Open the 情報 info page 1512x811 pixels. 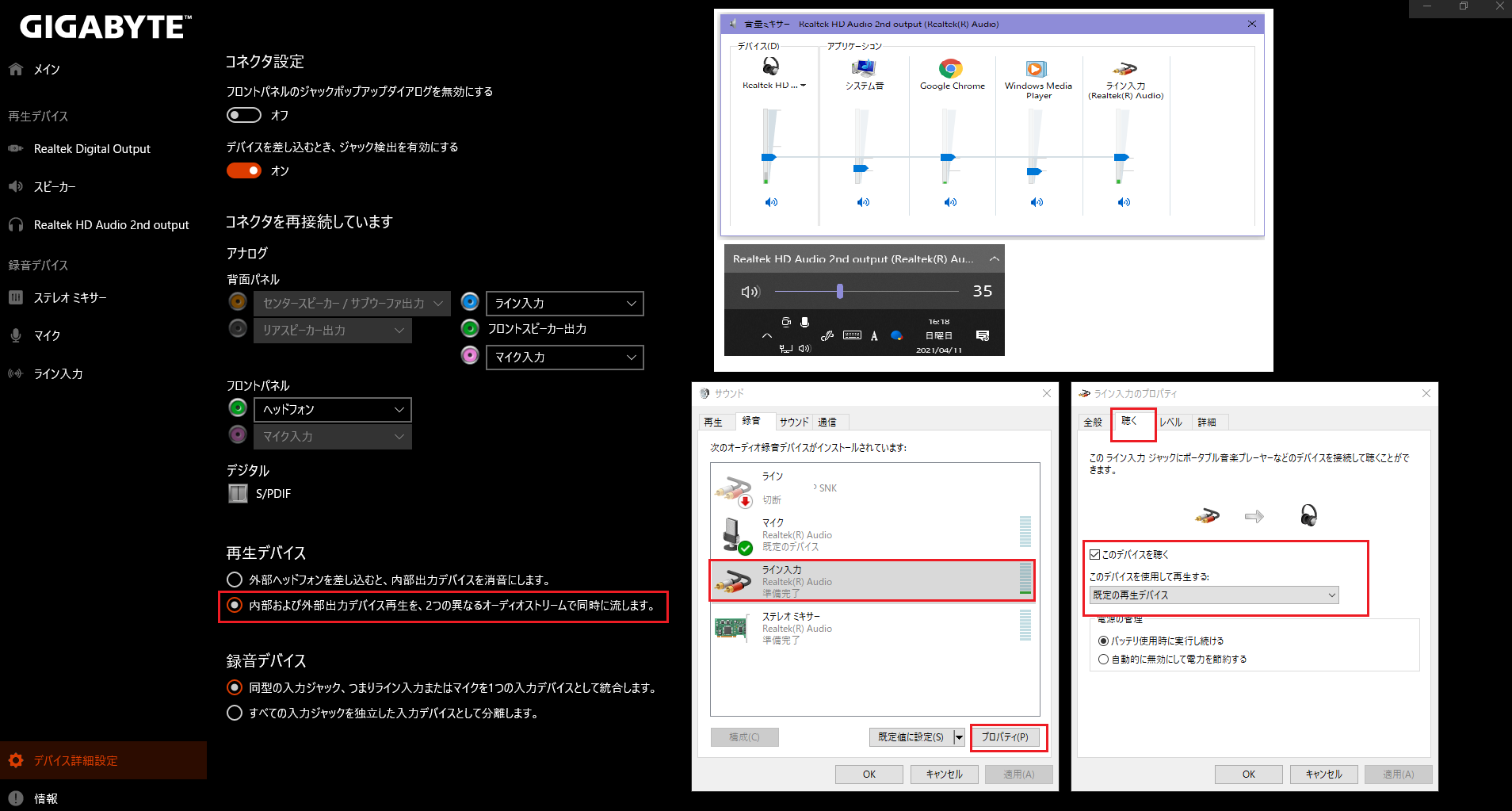click(x=45, y=798)
